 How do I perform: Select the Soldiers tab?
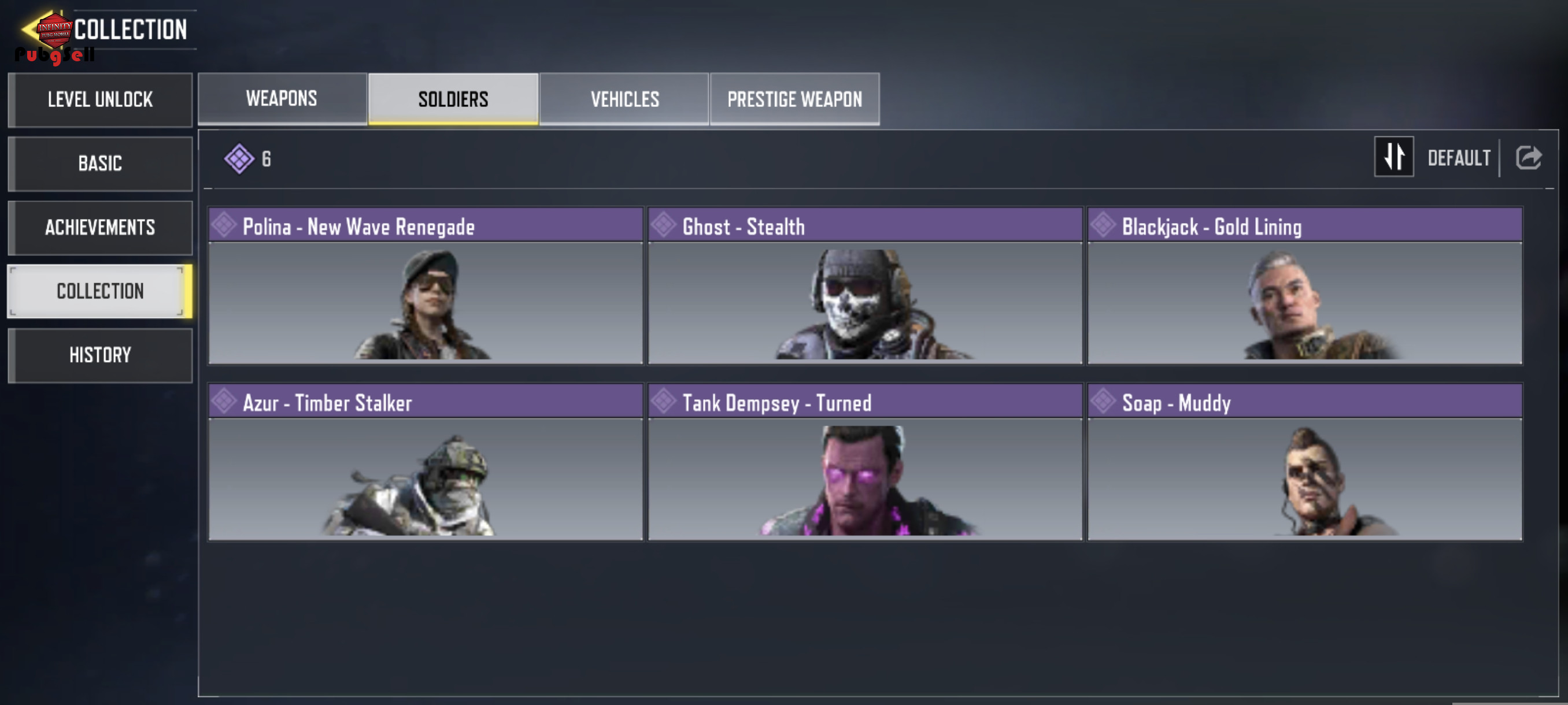coord(453,99)
